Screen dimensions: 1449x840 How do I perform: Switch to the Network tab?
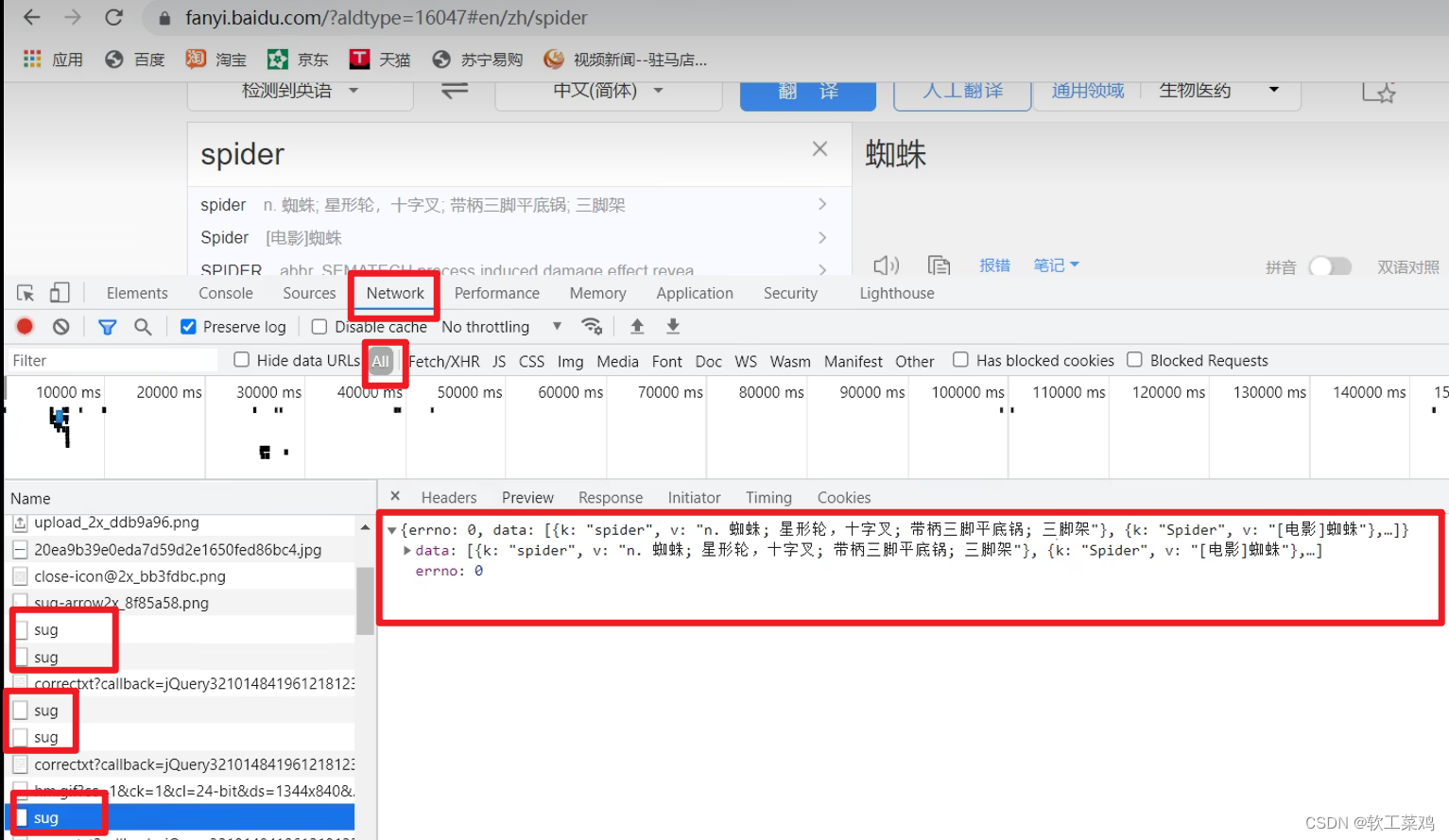coord(395,293)
